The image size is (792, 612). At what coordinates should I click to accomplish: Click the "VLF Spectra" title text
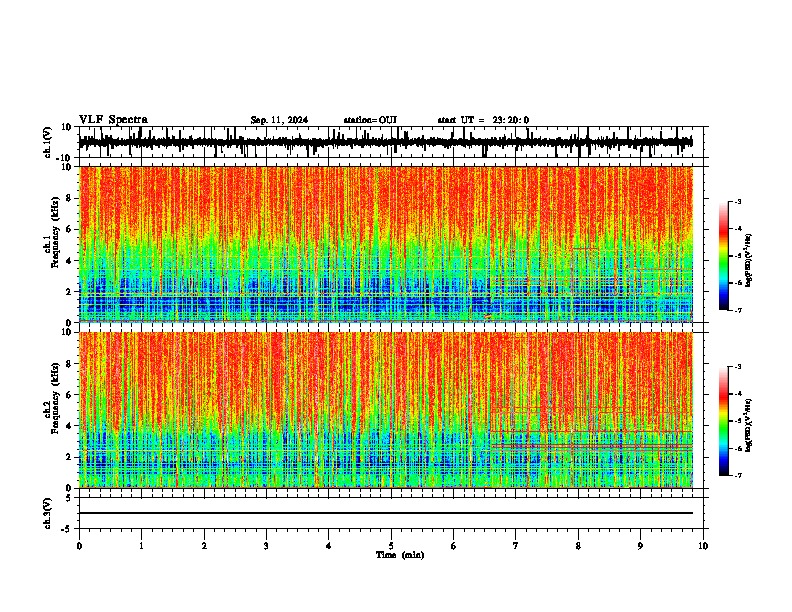tap(113, 120)
